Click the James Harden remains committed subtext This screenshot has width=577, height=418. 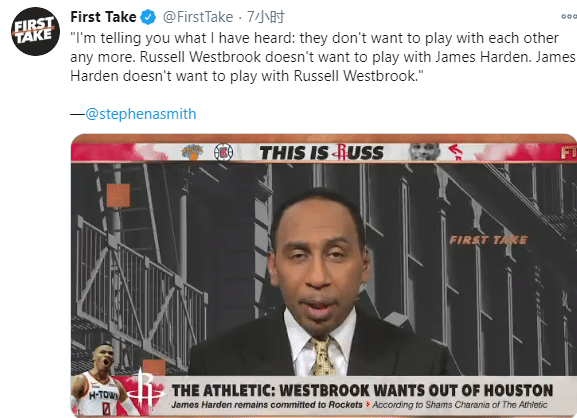(x=267, y=404)
